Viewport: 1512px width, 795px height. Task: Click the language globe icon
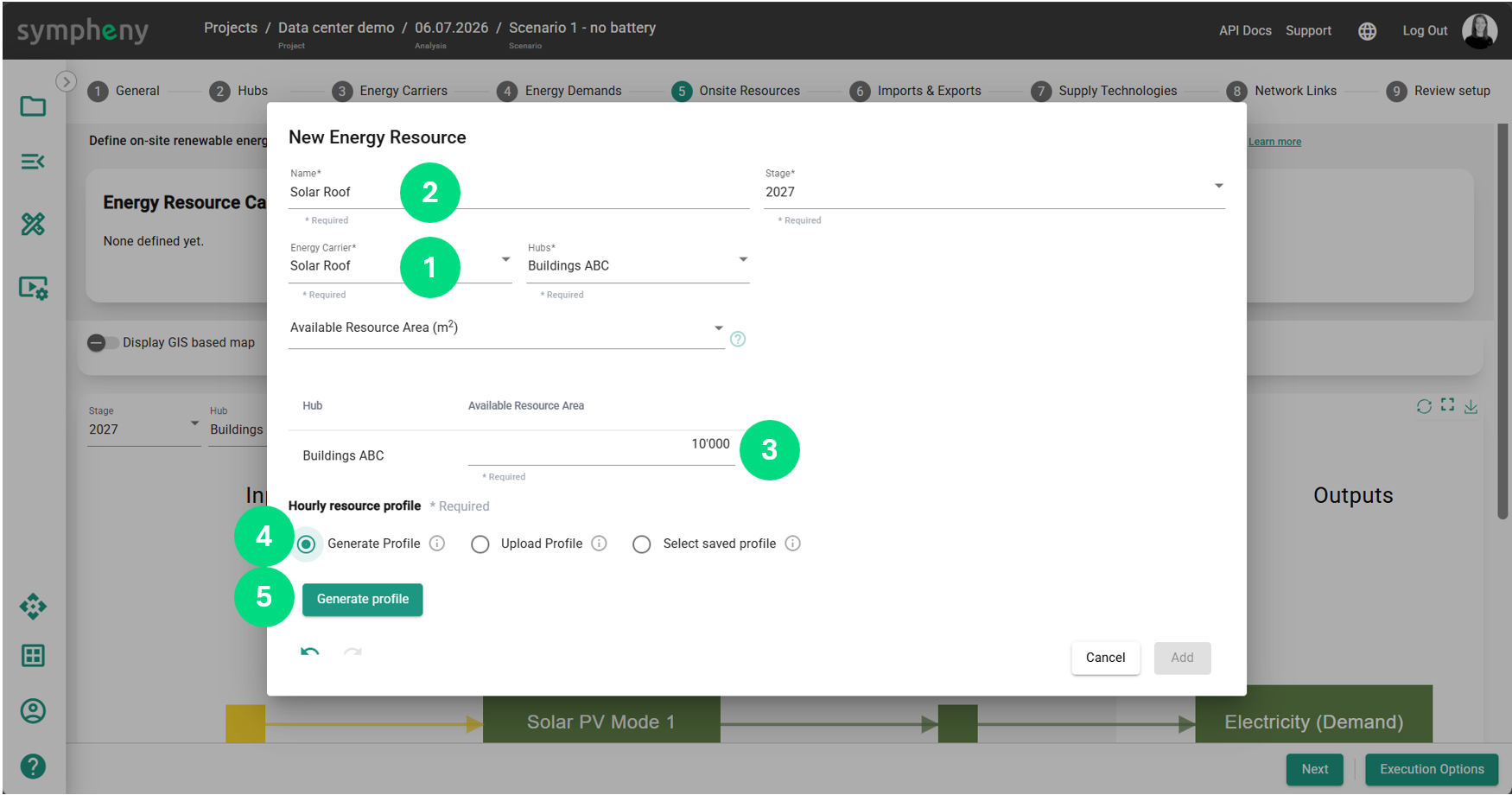(1367, 31)
